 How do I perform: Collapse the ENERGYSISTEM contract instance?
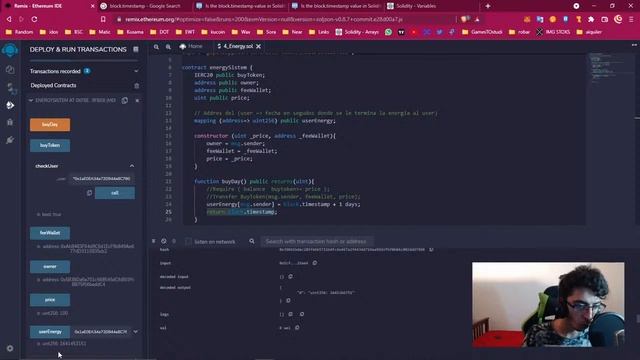pos(31,100)
